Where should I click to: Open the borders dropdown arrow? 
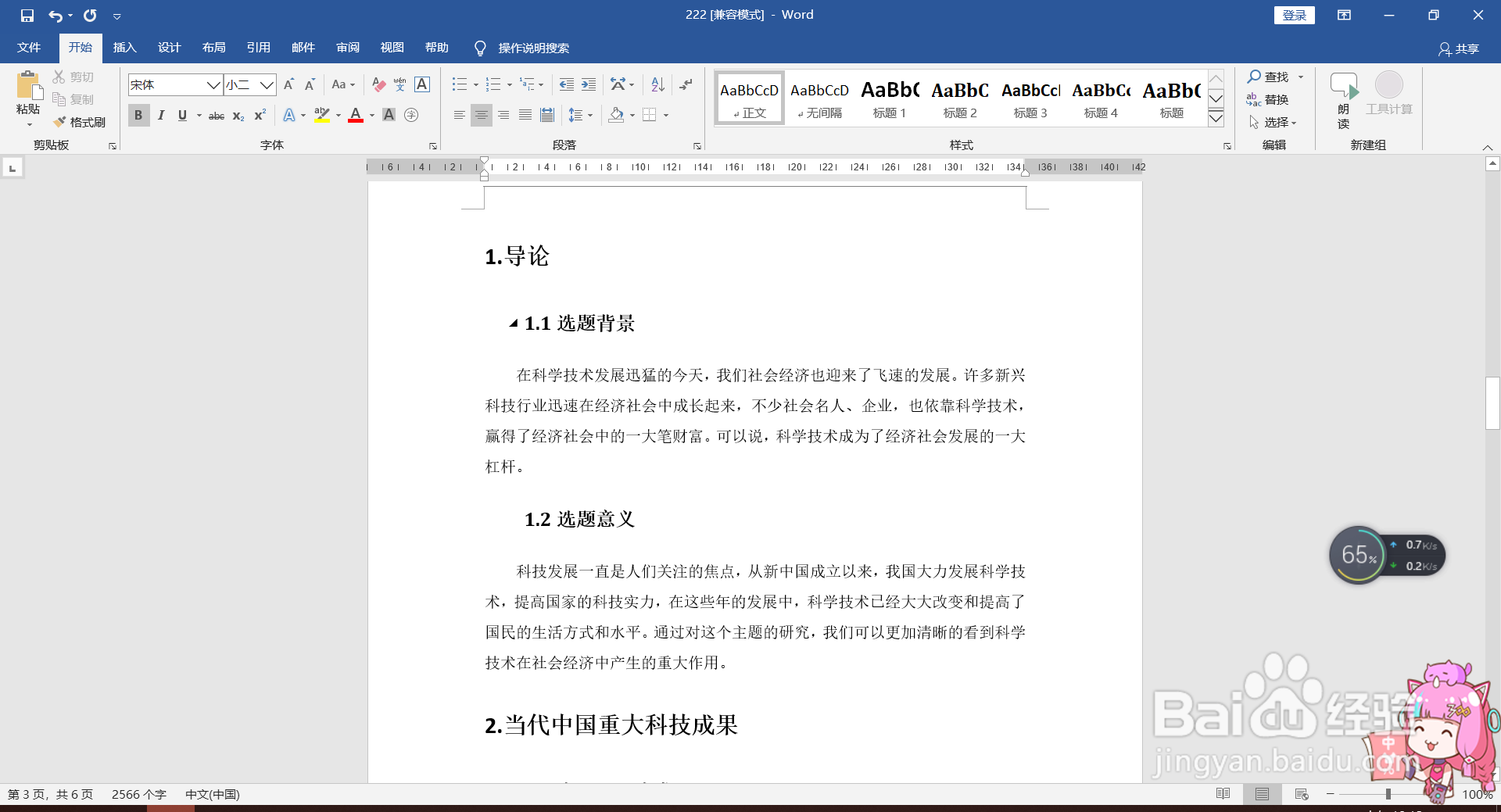click(666, 115)
